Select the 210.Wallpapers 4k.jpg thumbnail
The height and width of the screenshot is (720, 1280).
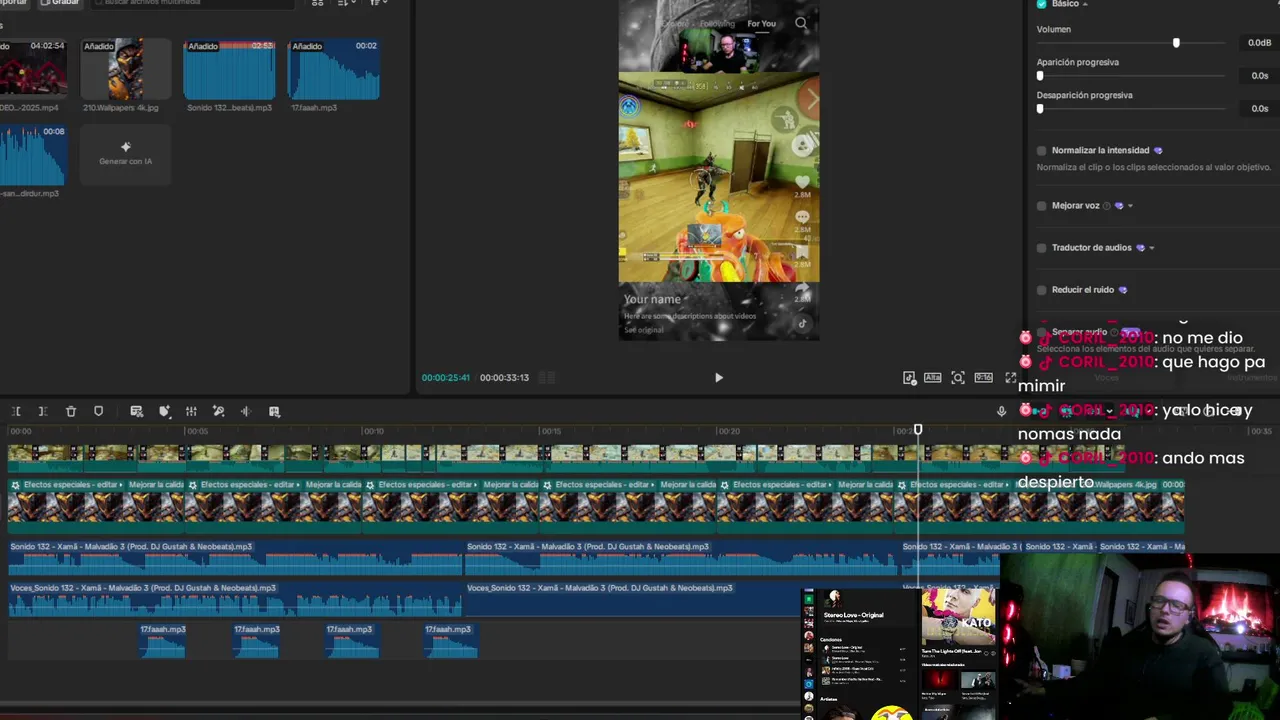coord(126,69)
